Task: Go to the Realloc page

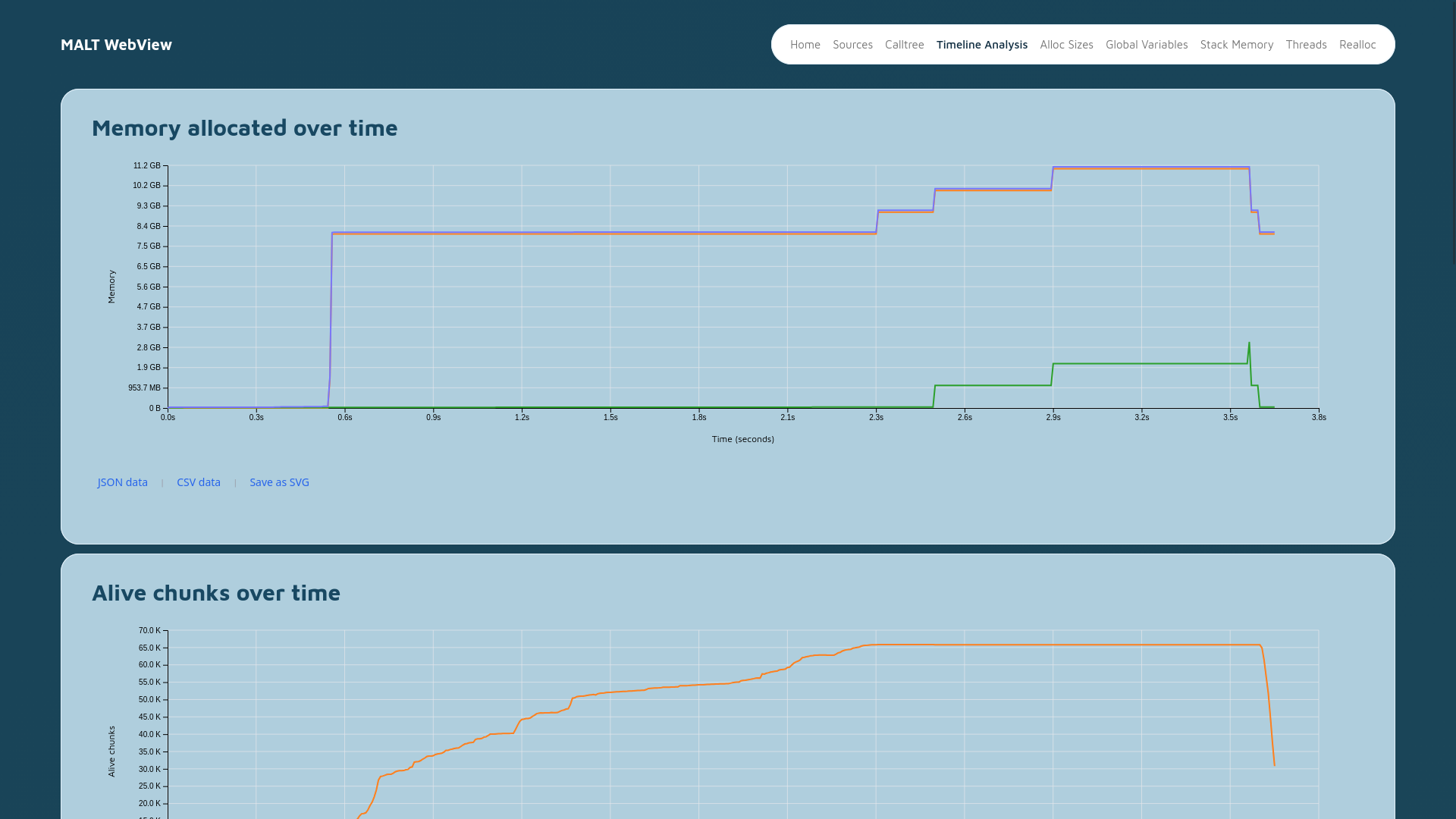Action: [x=1357, y=45]
